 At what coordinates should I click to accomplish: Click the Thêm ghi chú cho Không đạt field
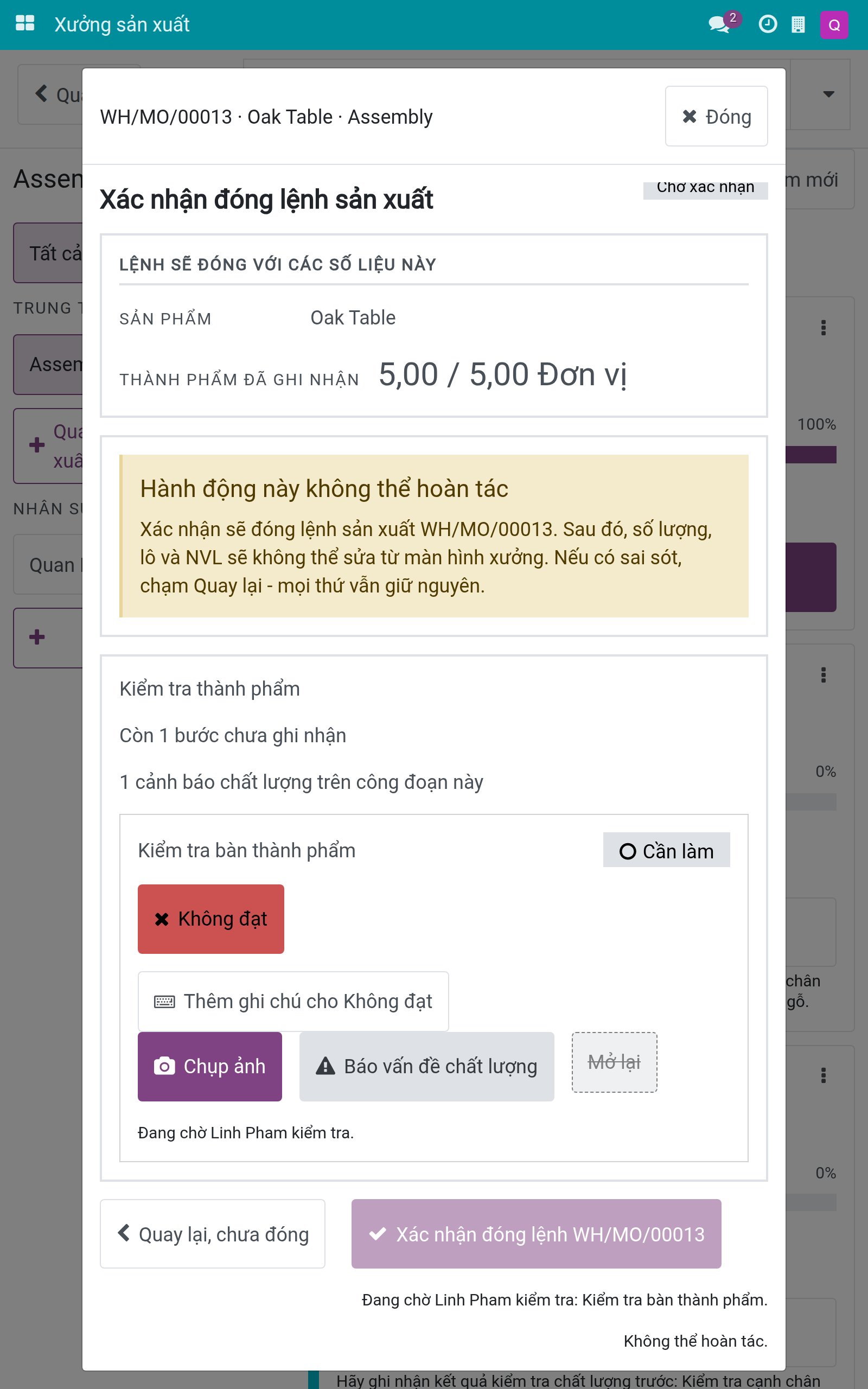[293, 1001]
